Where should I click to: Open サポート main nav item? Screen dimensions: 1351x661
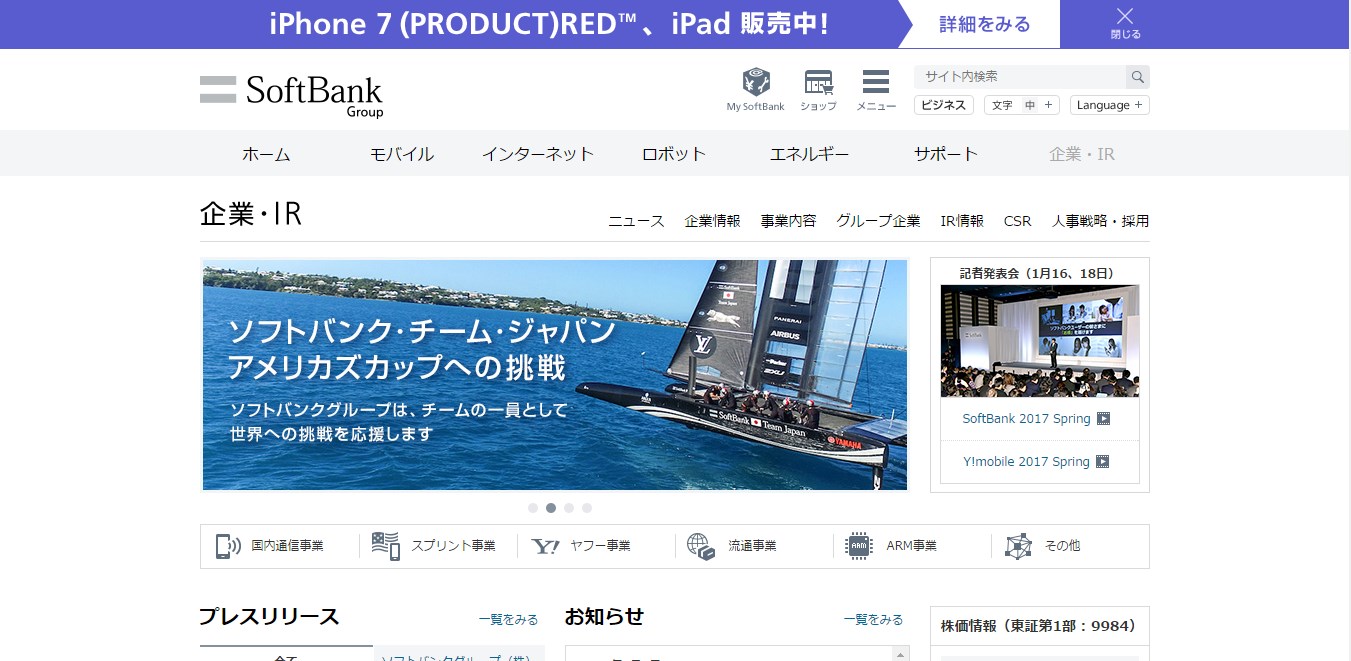[x=946, y=154]
